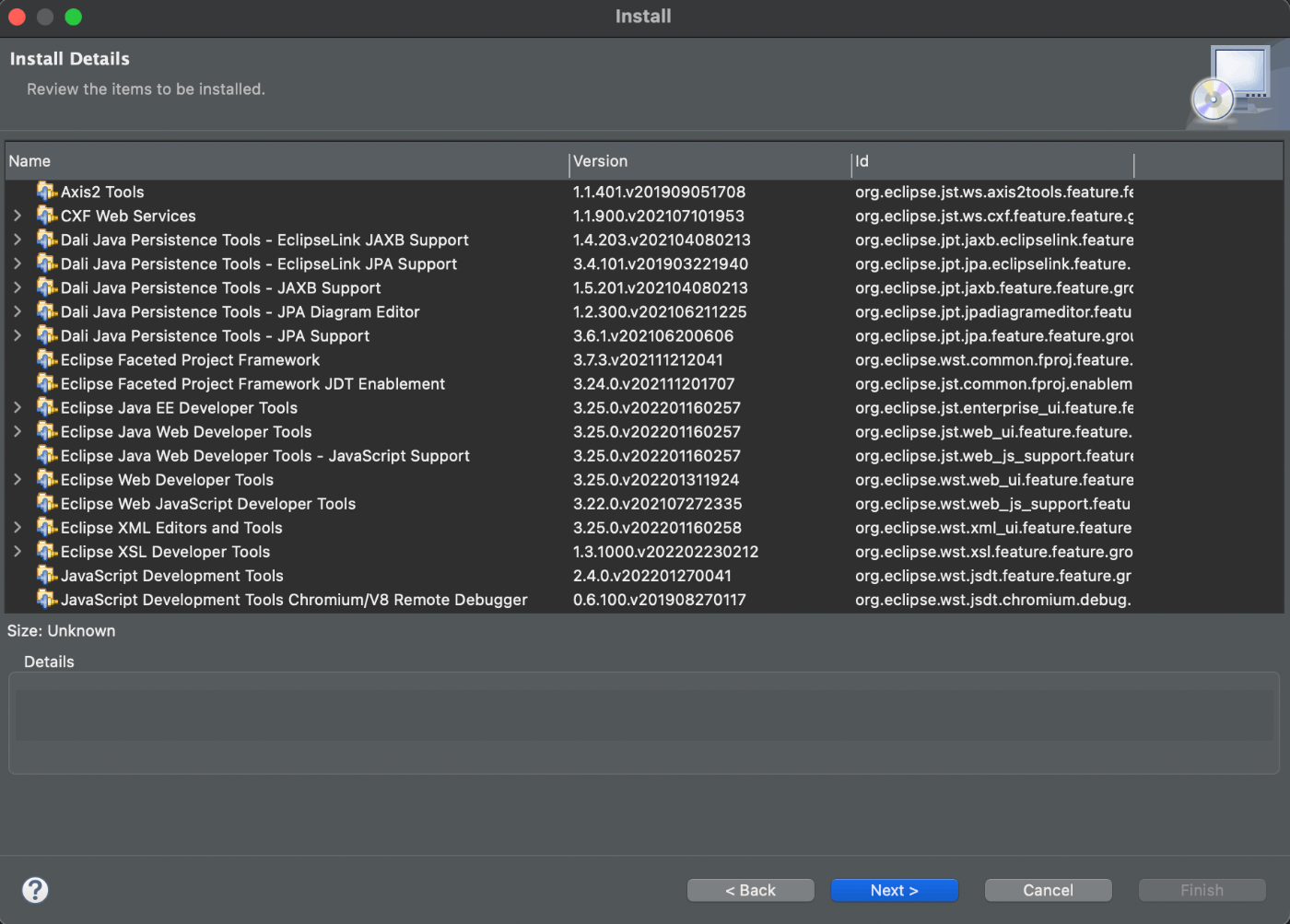Click version 0.6.100.v201908270117
This screenshot has width=1290, height=924.
point(660,599)
